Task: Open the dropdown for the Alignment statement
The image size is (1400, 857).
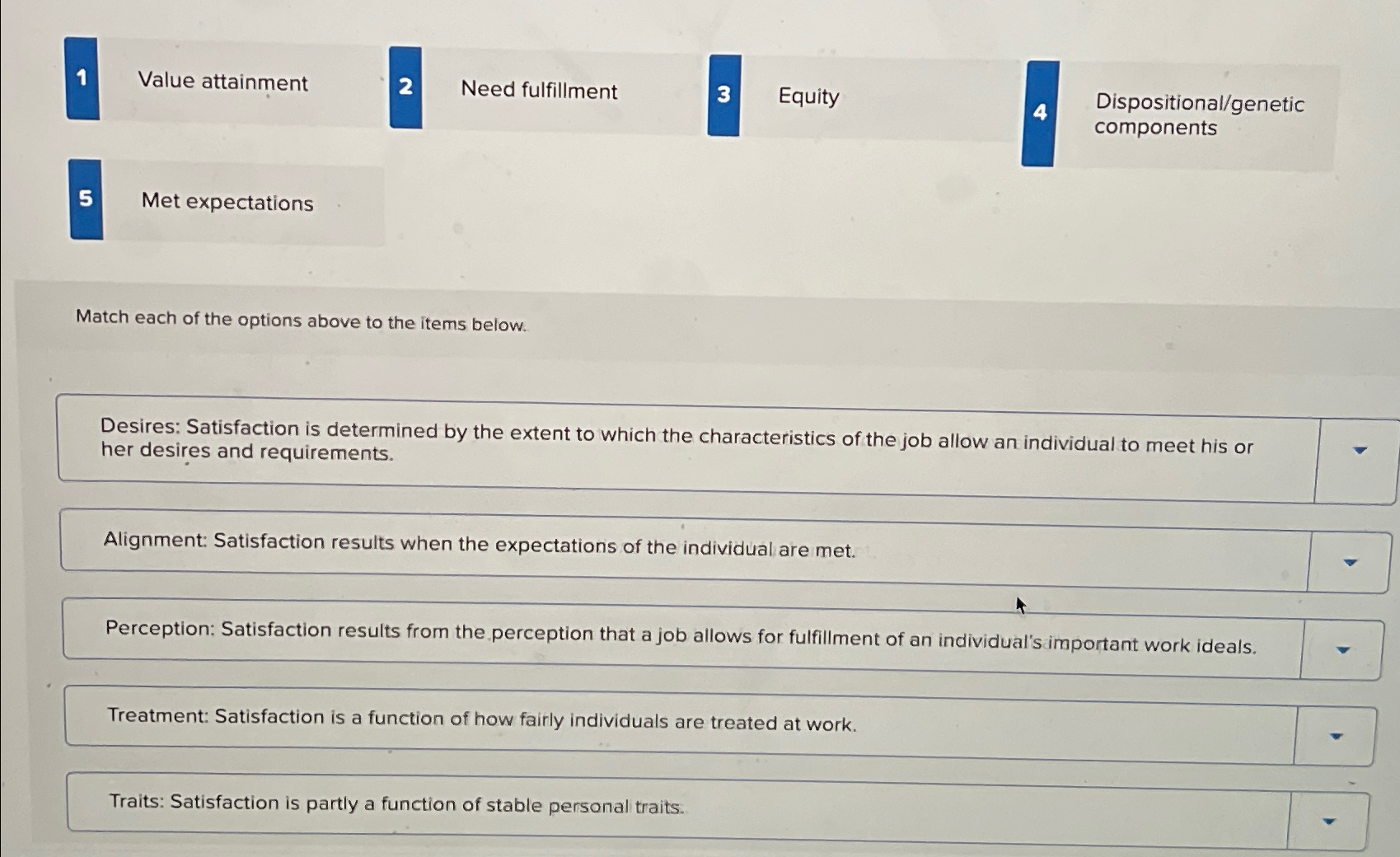Action: click(1349, 560)
